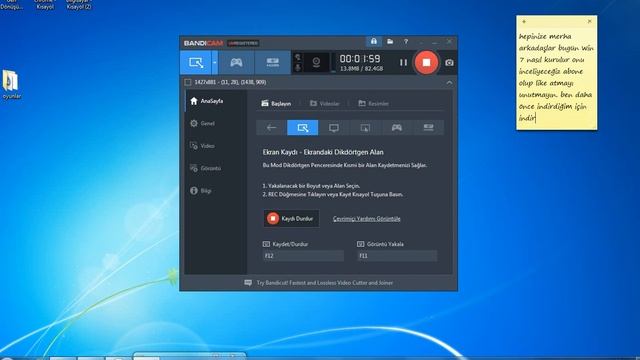The width and height of the screenshot is (640, 360).
Task: Open the Bilgi section in the sidebar
Action: [x=216, y=191]
